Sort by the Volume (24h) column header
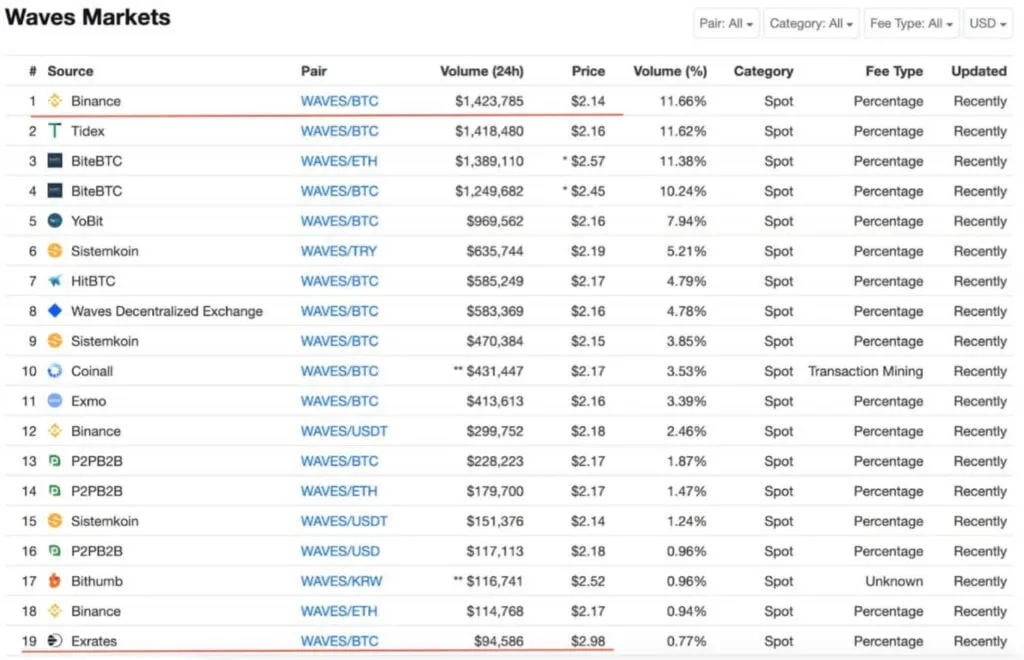 482,71
